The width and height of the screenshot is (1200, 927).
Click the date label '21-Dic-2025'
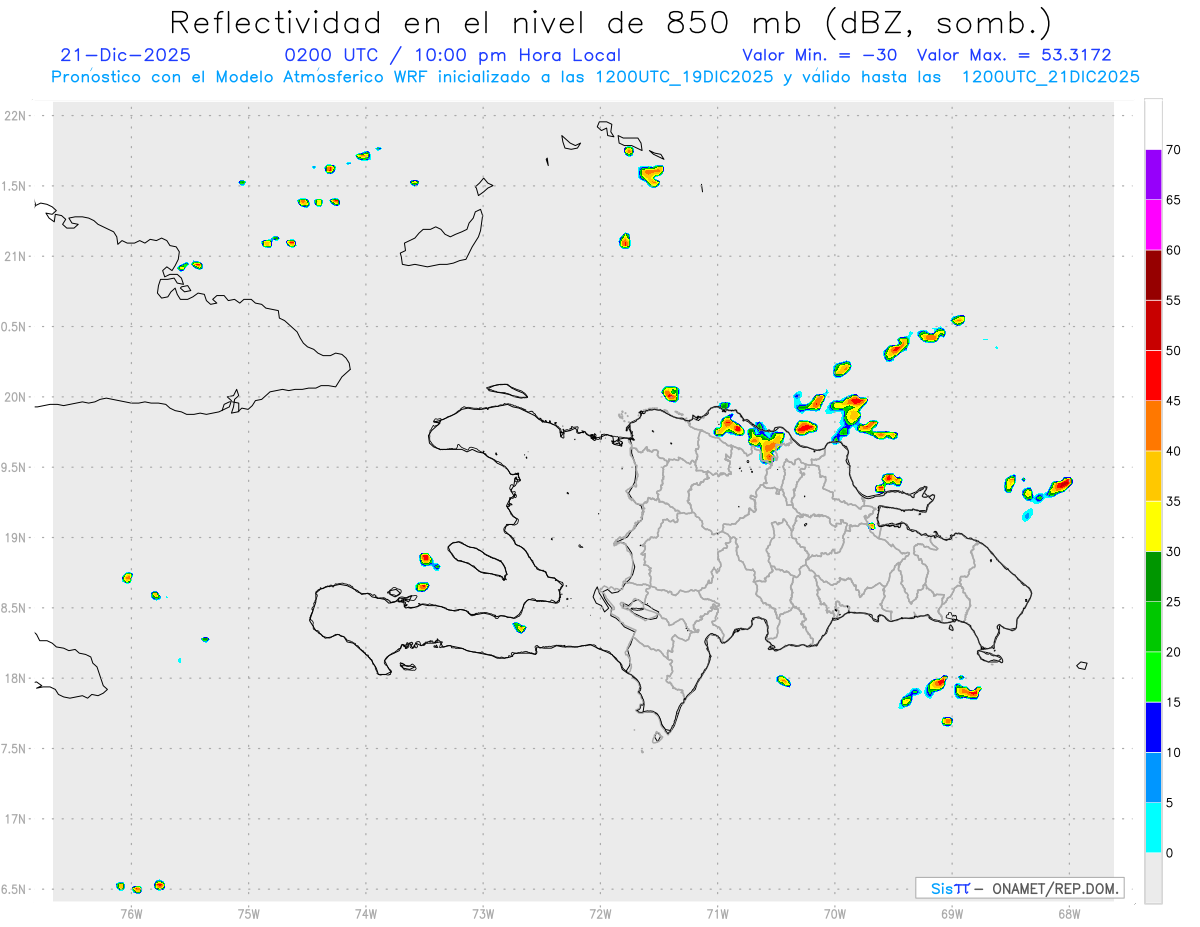click(x=125, y=55)
